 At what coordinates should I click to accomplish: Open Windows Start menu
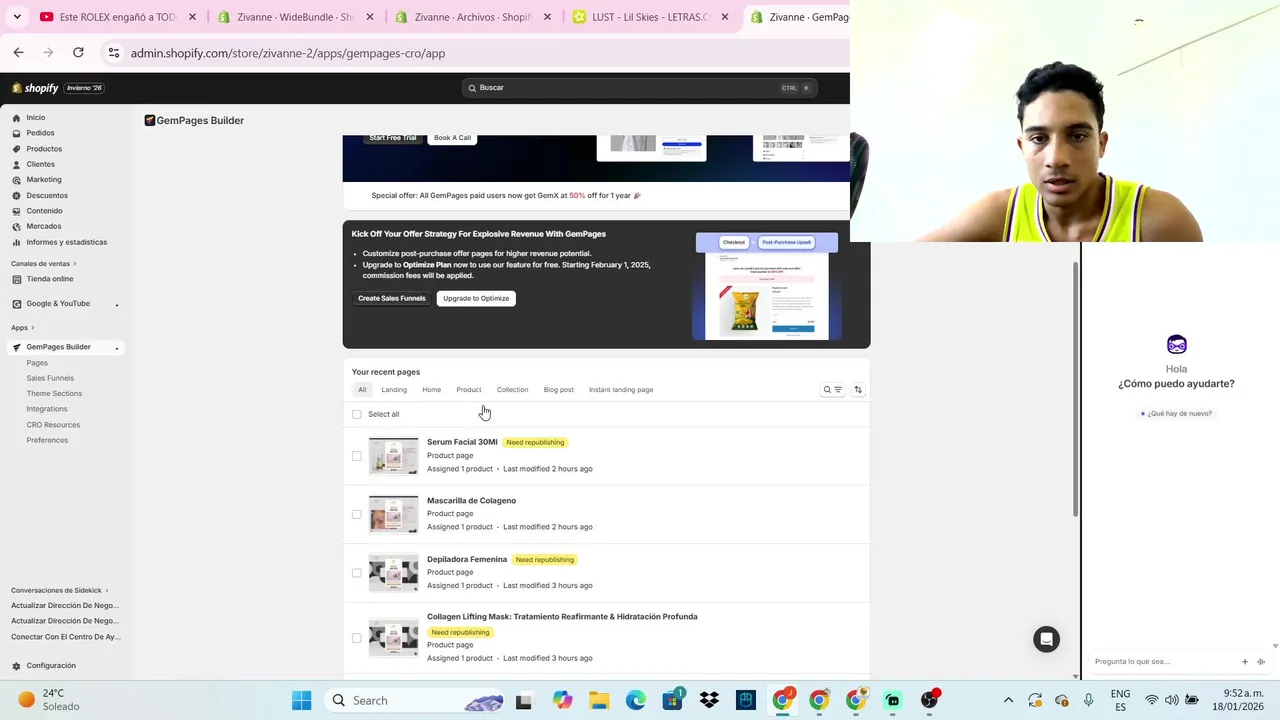coord(301,700)
